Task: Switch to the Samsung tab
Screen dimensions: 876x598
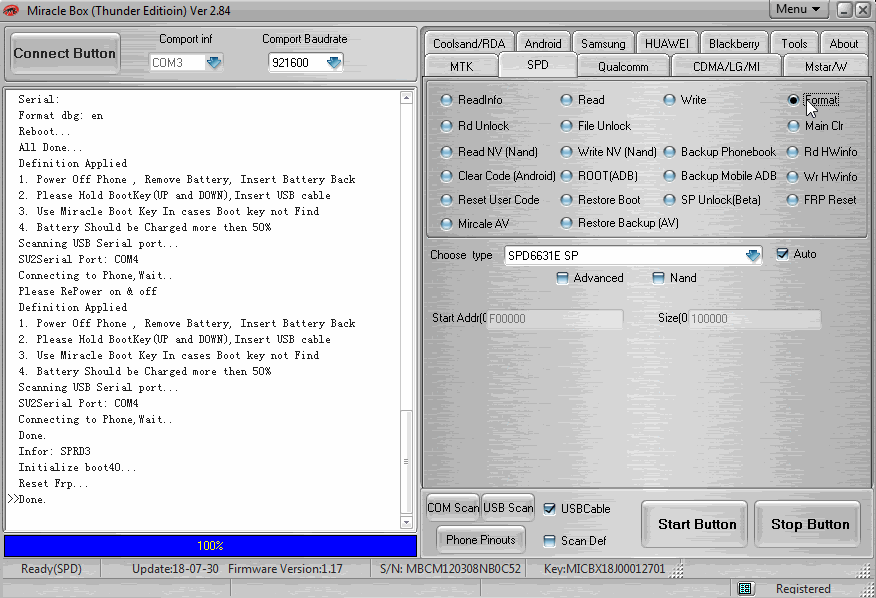Action: tap(603, 43)
